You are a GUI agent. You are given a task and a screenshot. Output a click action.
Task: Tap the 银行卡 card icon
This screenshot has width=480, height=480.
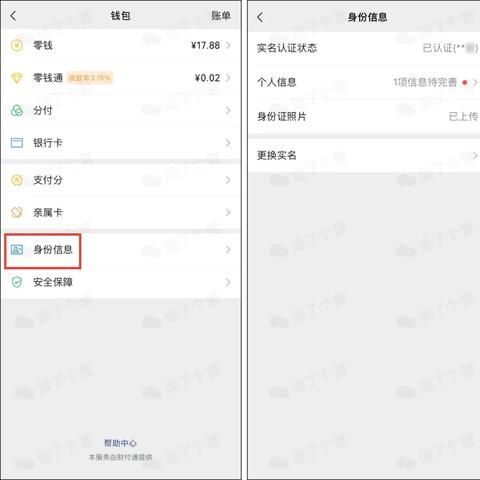coord(17,143)
